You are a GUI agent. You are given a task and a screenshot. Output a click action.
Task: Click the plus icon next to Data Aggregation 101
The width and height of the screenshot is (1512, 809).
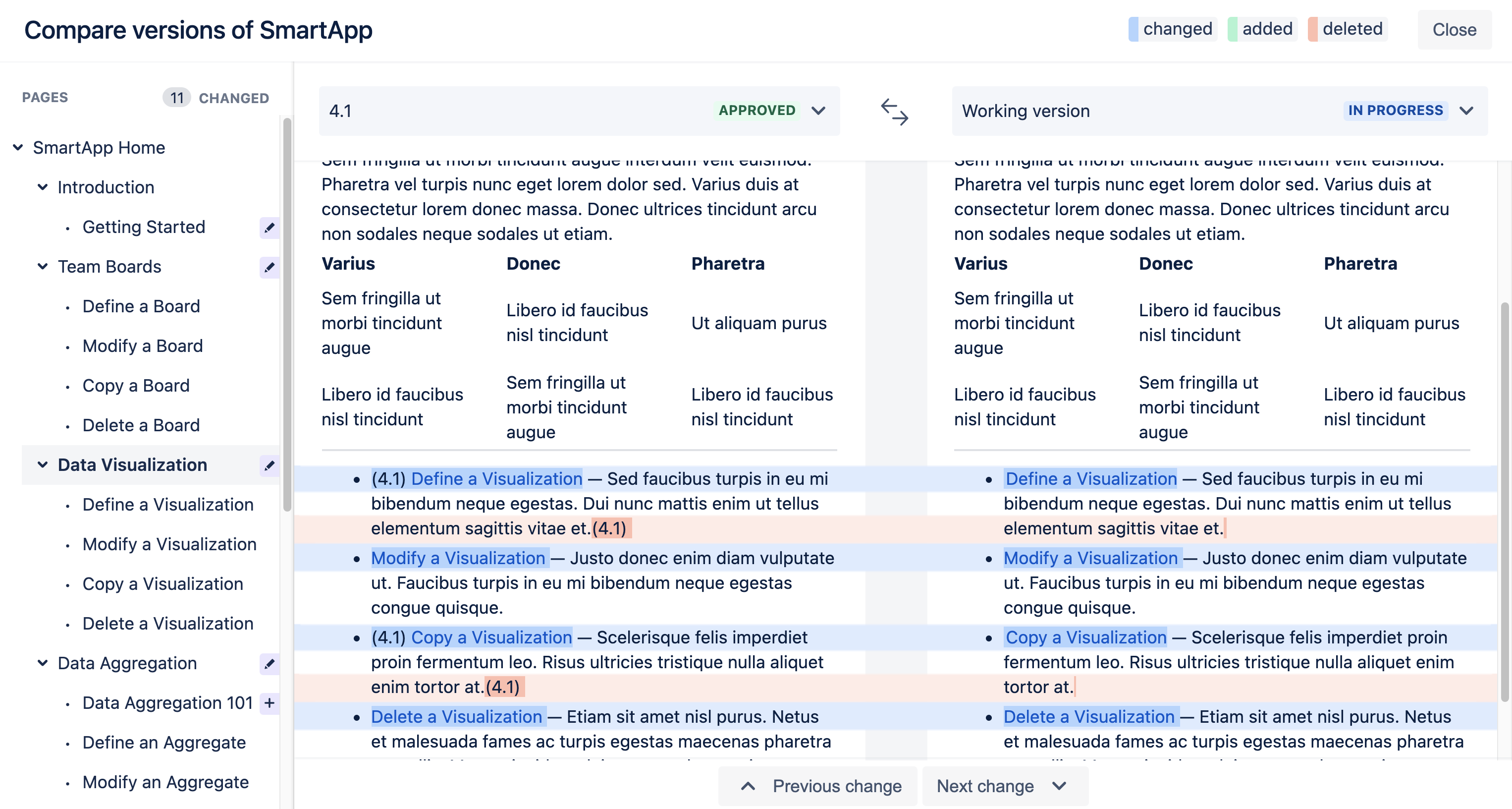pos(269,702)
